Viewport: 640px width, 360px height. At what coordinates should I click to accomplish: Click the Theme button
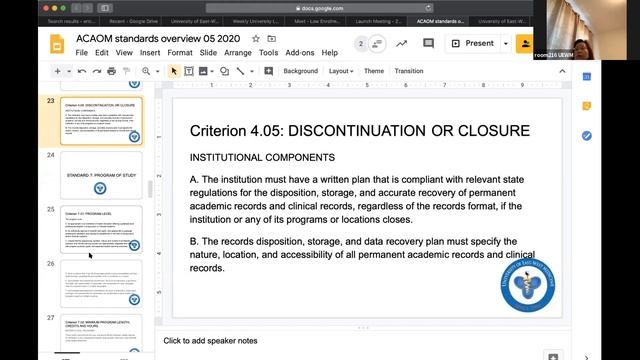(x=374, y=71)
